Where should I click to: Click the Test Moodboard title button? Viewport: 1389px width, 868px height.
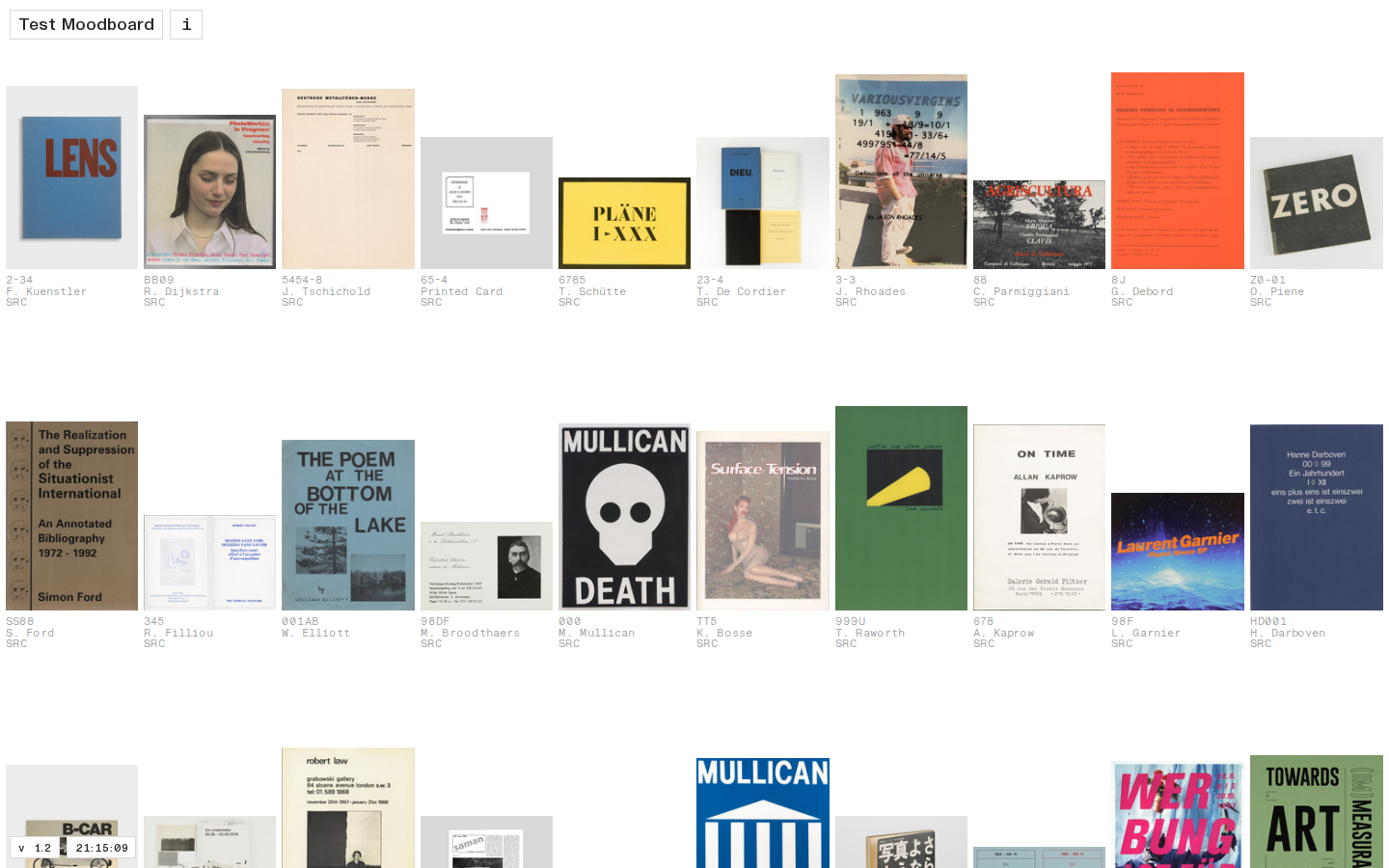(x=86, y=24)
